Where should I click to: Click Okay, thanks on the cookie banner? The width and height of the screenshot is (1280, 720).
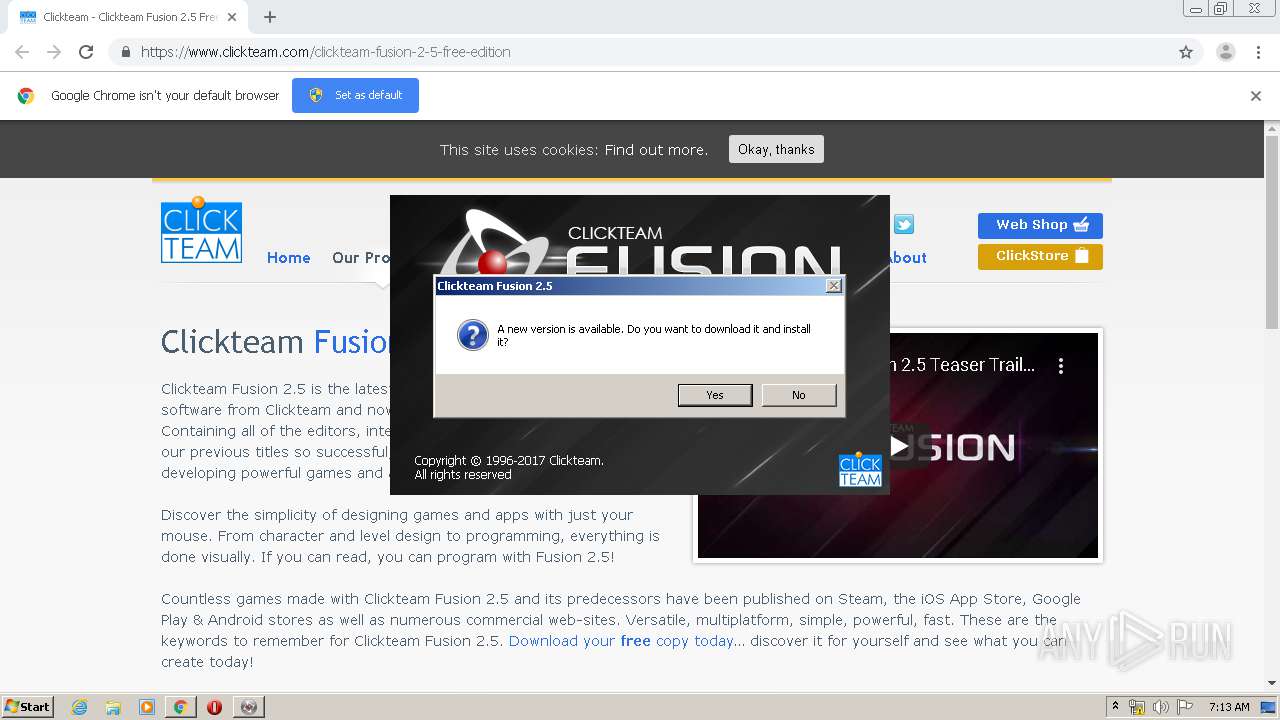(776, 149)
